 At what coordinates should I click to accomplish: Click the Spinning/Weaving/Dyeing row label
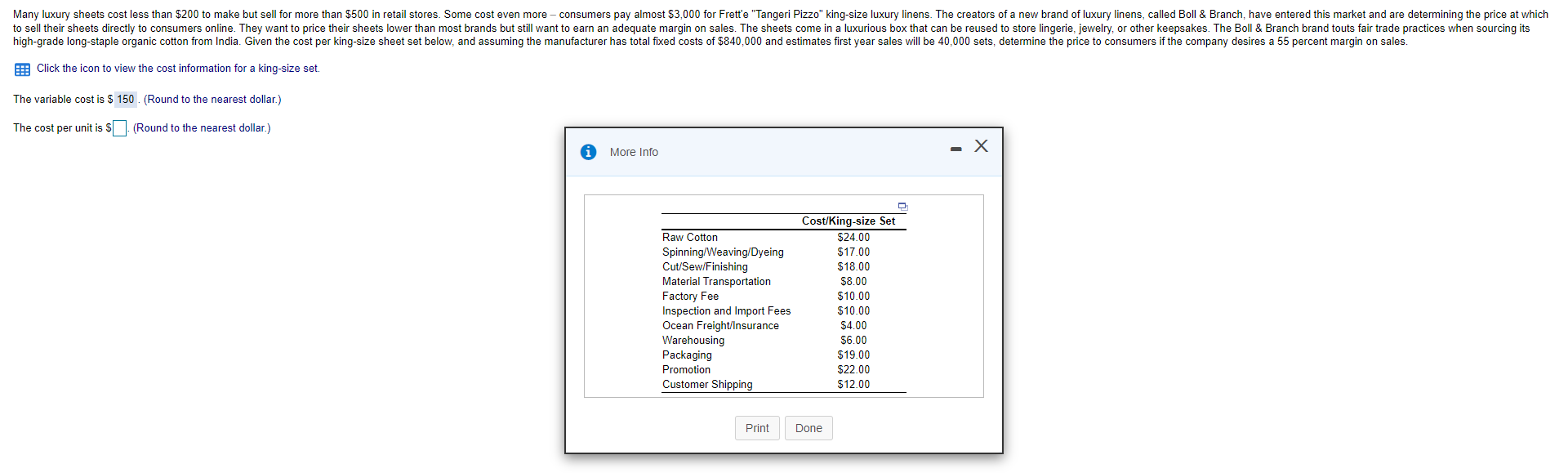tap(723, 252)
